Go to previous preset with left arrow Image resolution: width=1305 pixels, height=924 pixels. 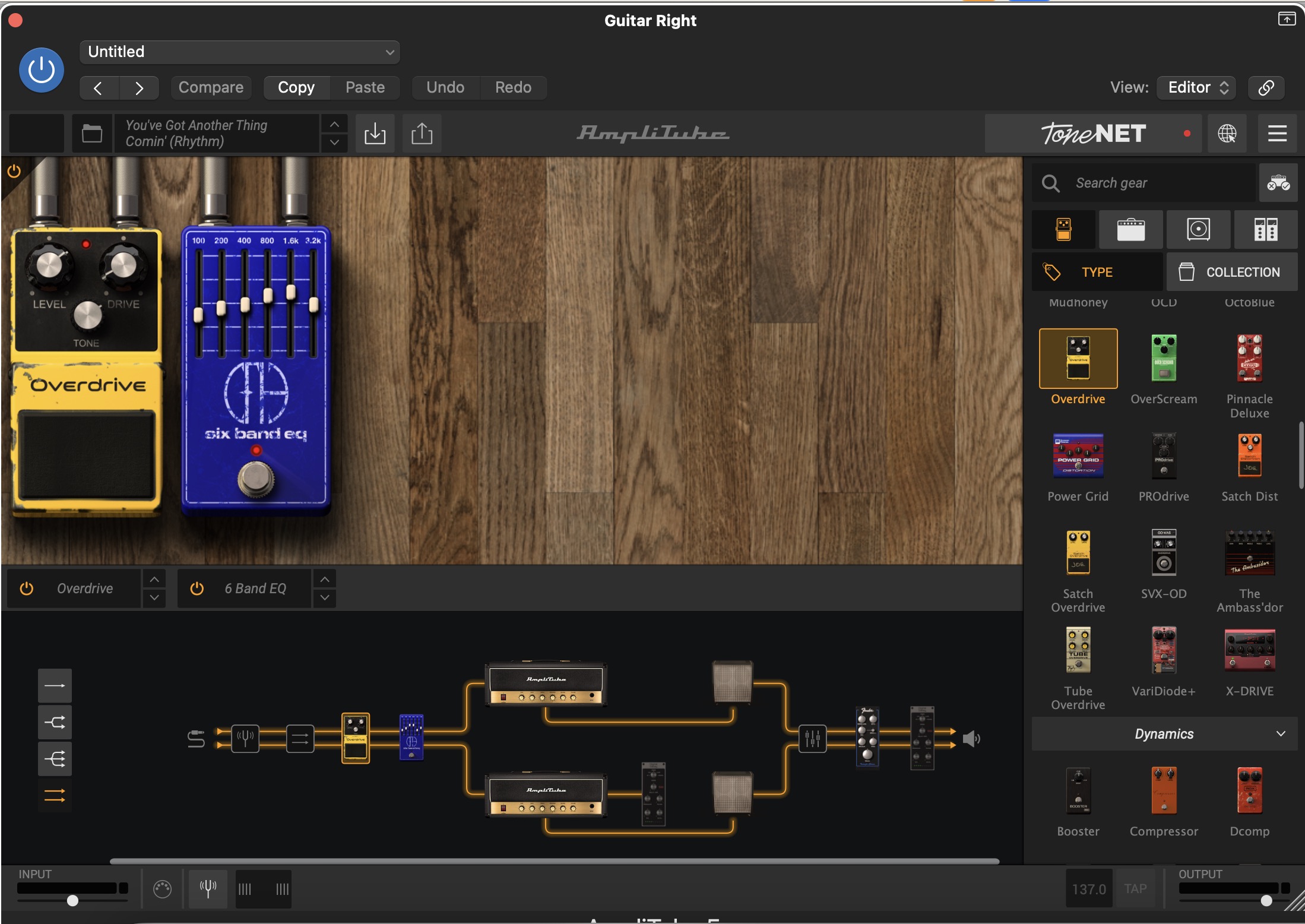tap(99, 88)
